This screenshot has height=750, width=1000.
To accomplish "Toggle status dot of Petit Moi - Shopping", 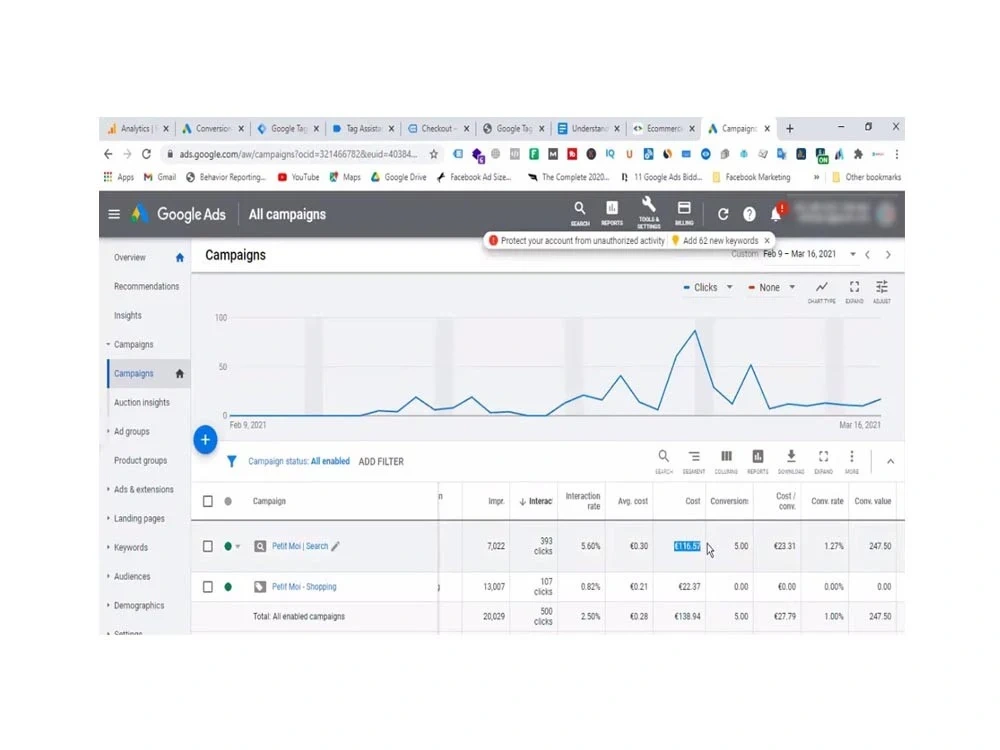I will (x=228, y=587).
